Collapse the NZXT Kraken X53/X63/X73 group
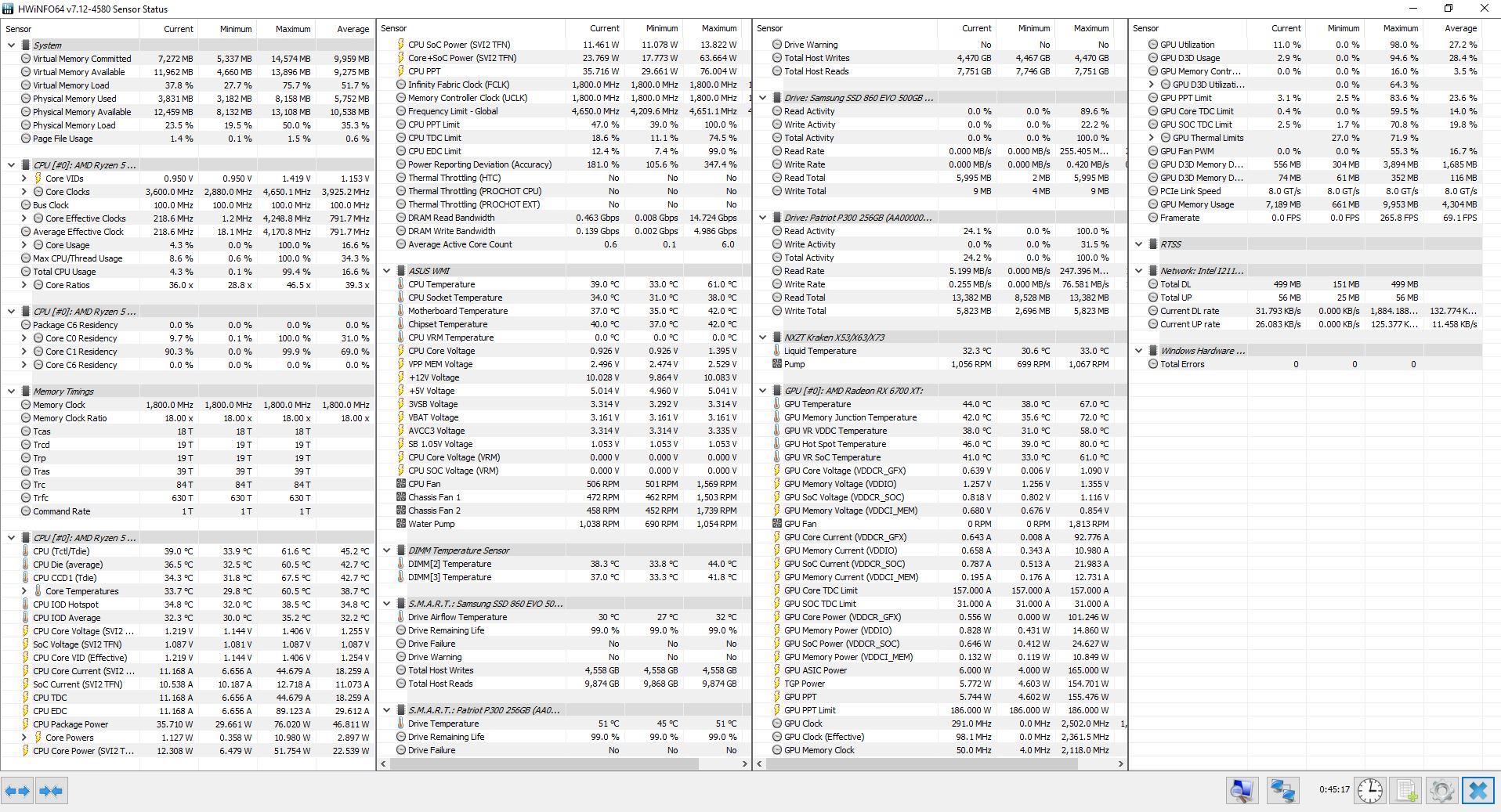The image size is (1501, 812). pos(763,337)
